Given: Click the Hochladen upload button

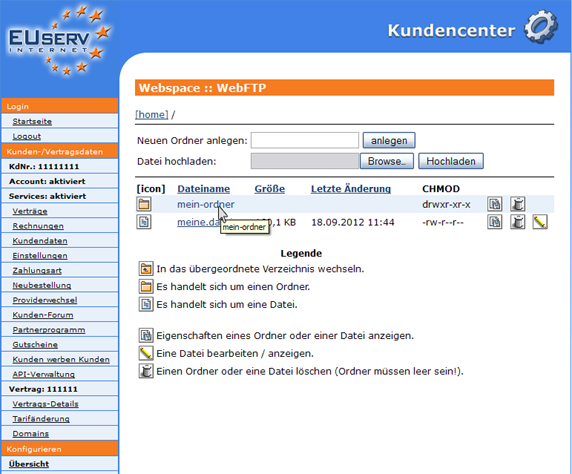Looking at the screenshot, I should coord(451,161).
